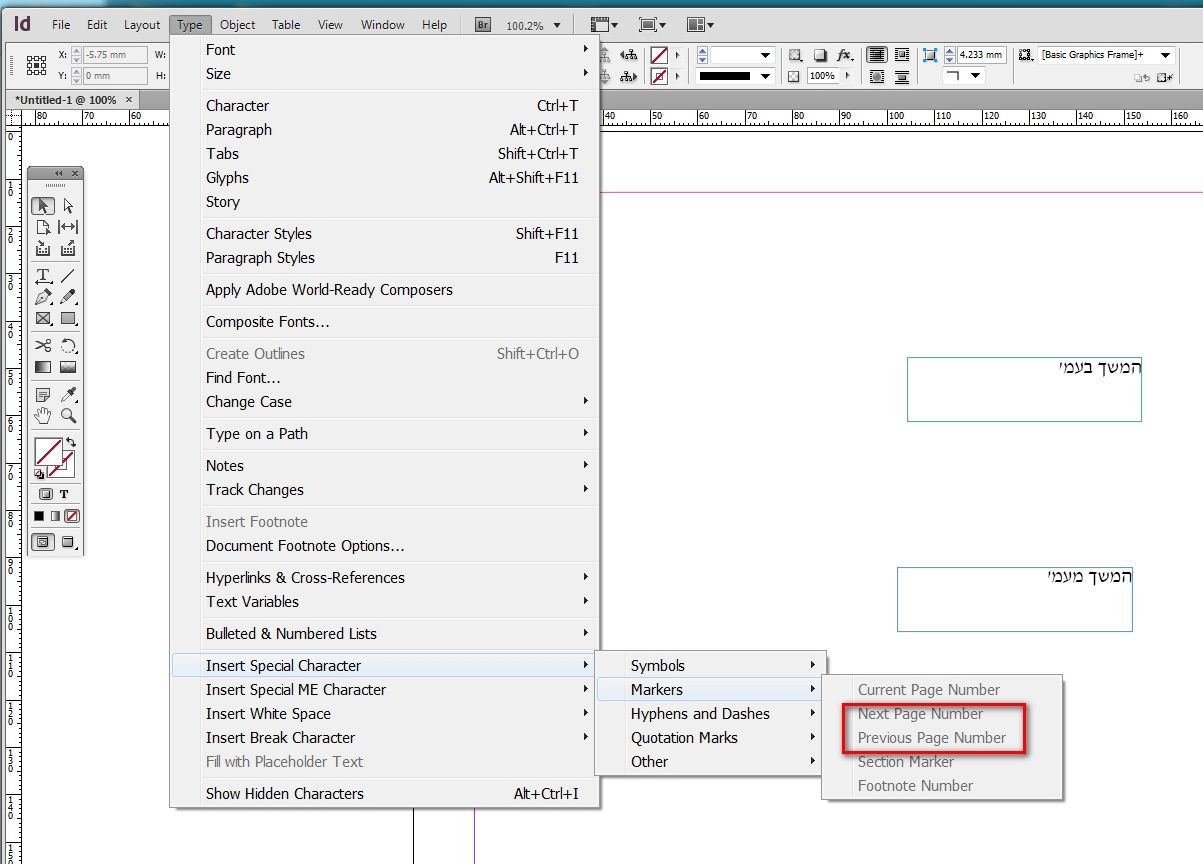Image resolution: width=1203 pixels, height=864 pixels.
Task: Select the Note tool
Action: (x=43, y=394)
